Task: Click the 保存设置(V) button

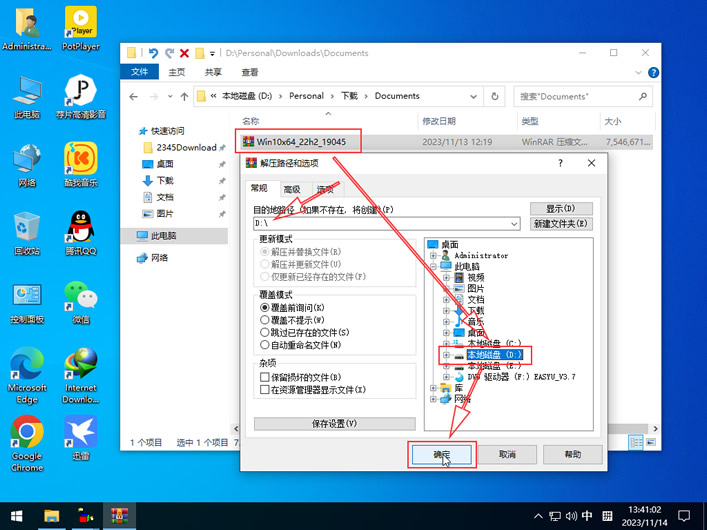Action: pyautogui.click(x=335, y=424)
